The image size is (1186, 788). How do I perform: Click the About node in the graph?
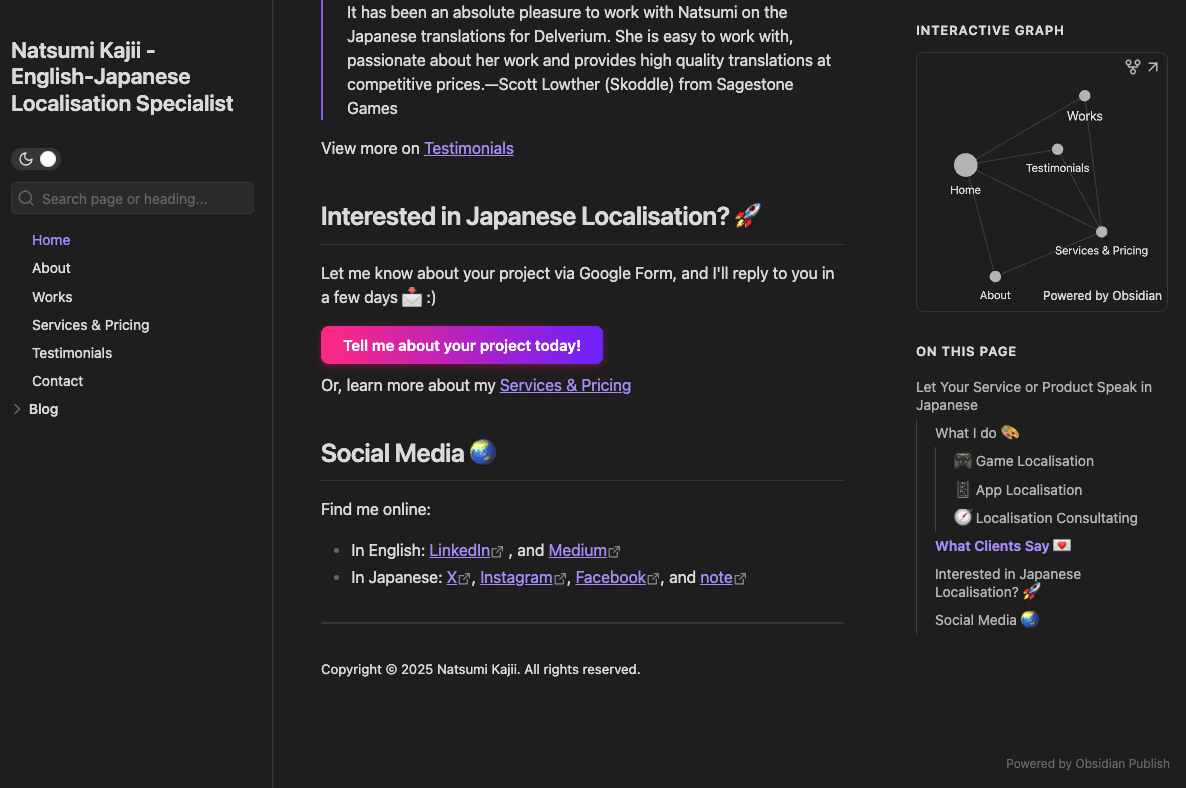(995, 277)
